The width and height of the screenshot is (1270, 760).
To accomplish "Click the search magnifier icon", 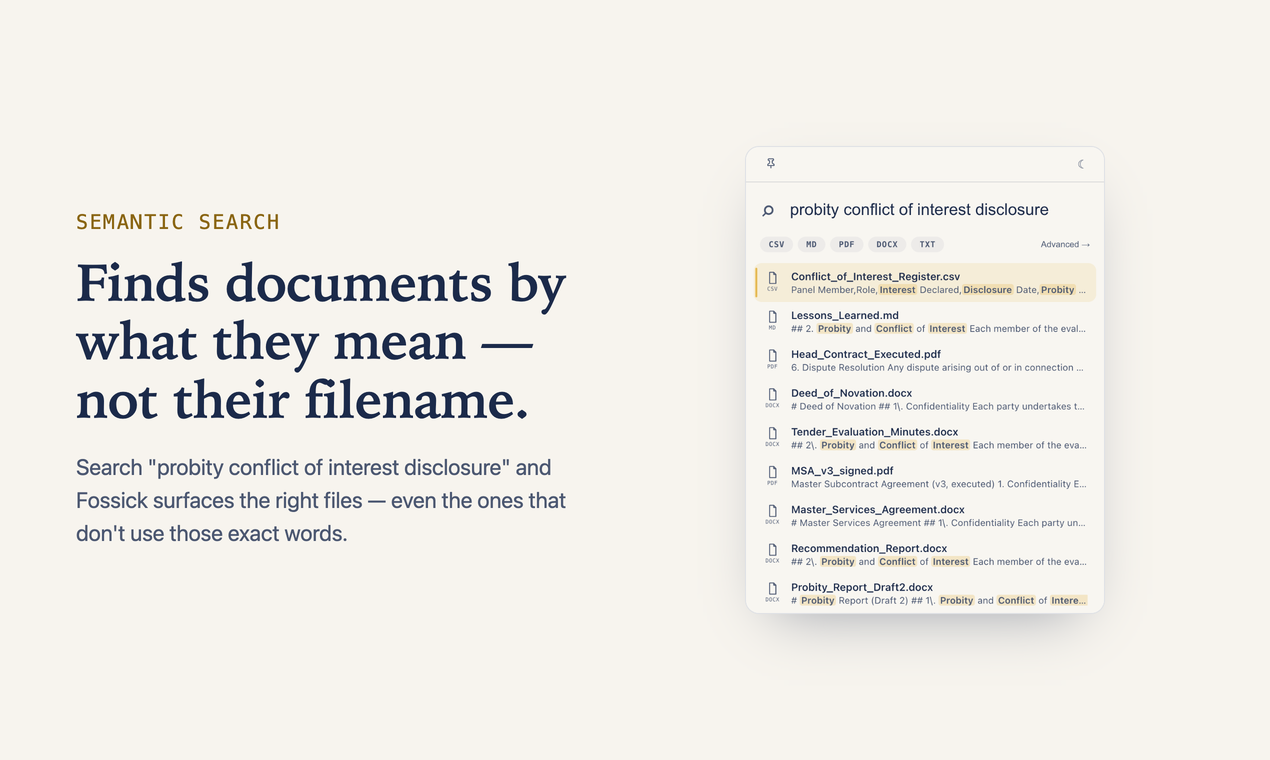I will 768,211.
